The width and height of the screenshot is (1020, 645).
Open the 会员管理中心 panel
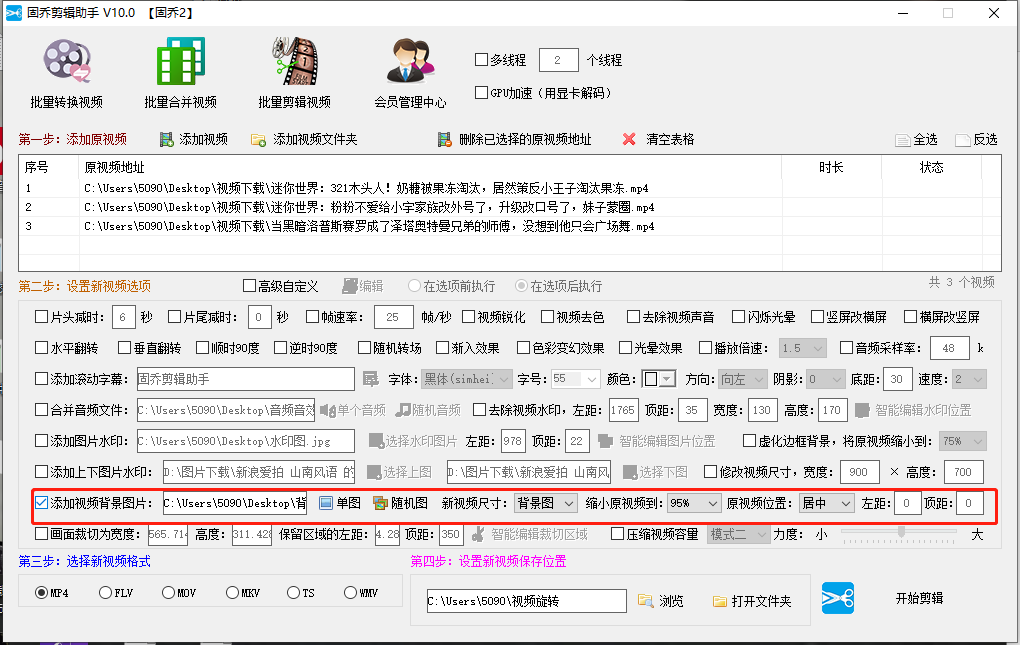410,70
